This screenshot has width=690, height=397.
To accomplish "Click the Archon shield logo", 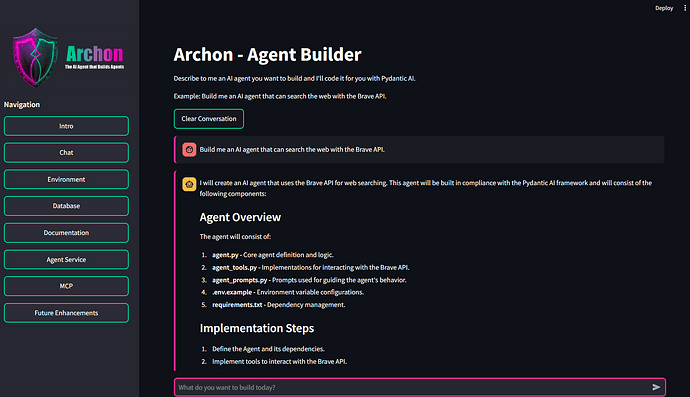I will 35,57.
